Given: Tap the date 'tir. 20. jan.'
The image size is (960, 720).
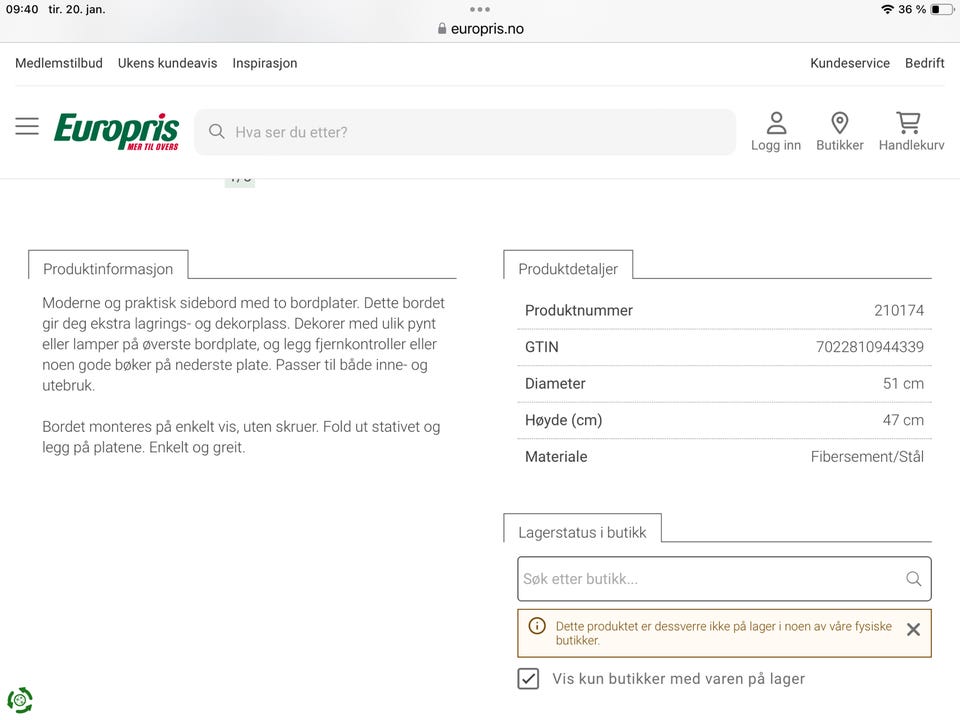Looking at the screenshot, I should tap(77, 9).
